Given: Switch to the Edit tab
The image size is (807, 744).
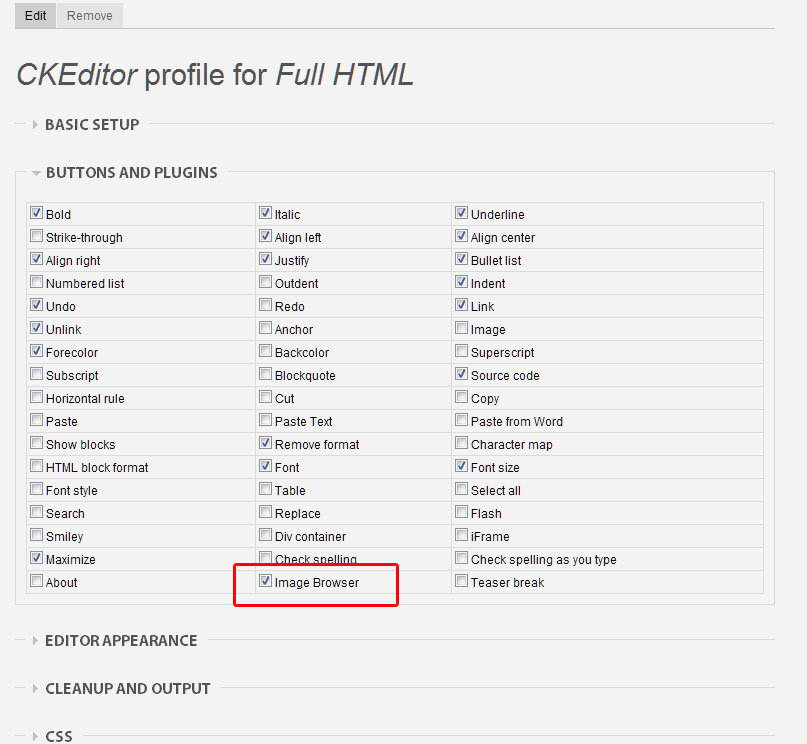Looking at the screenshot, I should [x=36, y=16].
